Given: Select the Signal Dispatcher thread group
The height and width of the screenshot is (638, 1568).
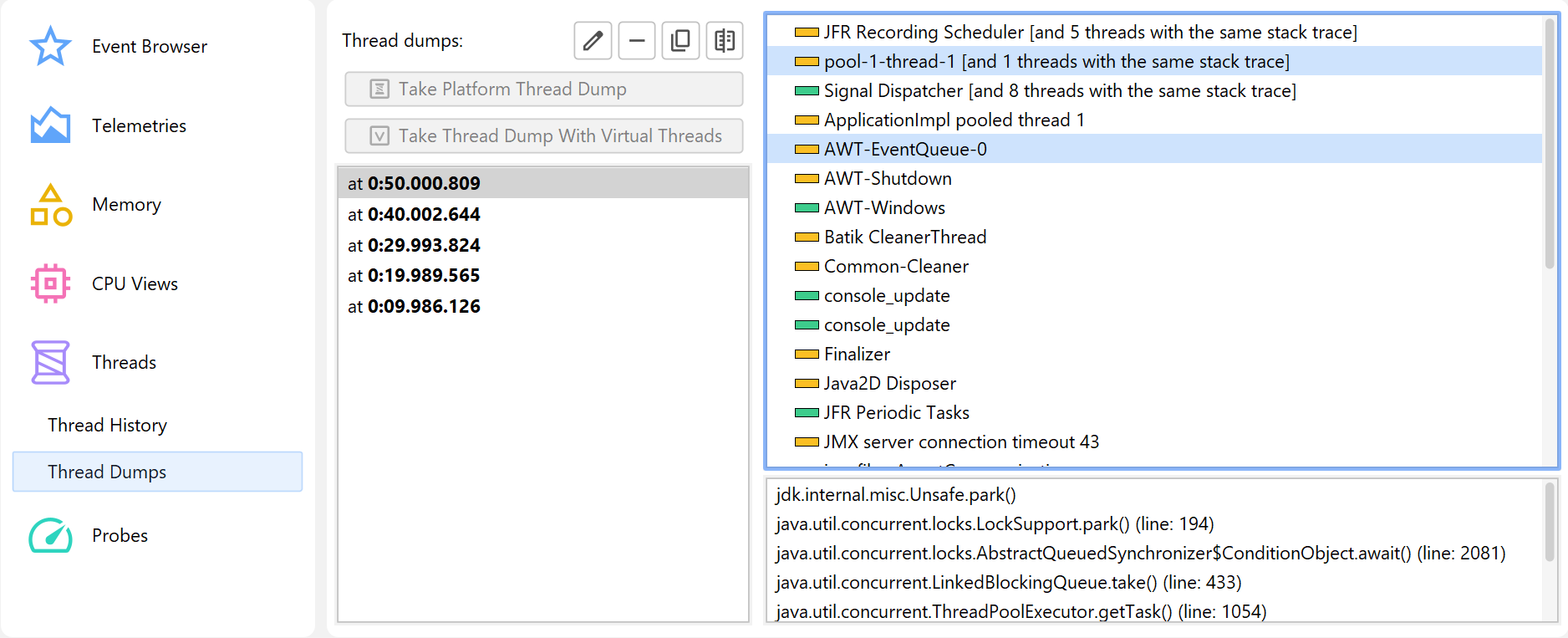Looking at the screenshot, I should pos(1059,90).
